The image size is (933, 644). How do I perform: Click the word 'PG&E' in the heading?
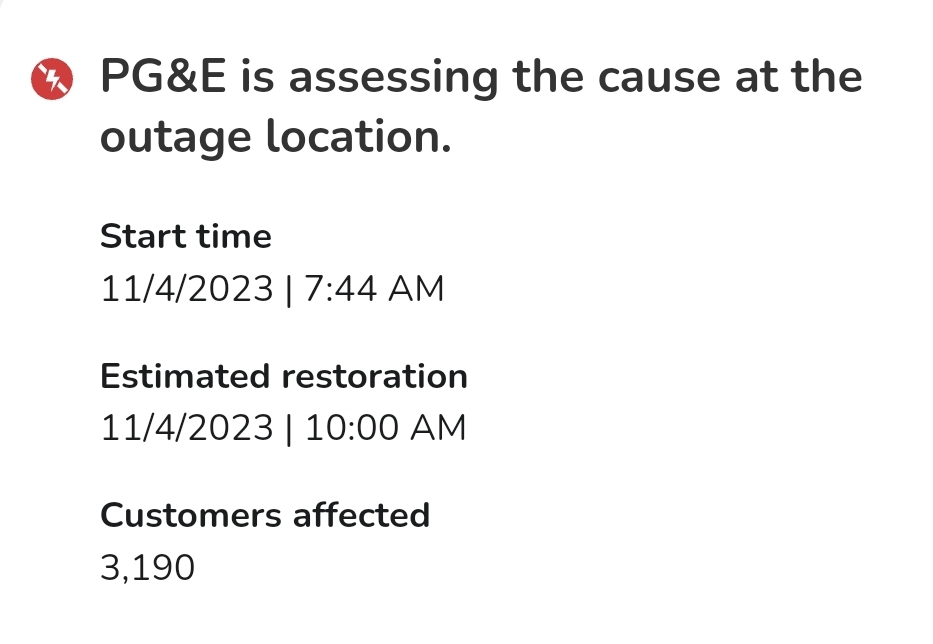pyautogui.click(x=163, y=77)
